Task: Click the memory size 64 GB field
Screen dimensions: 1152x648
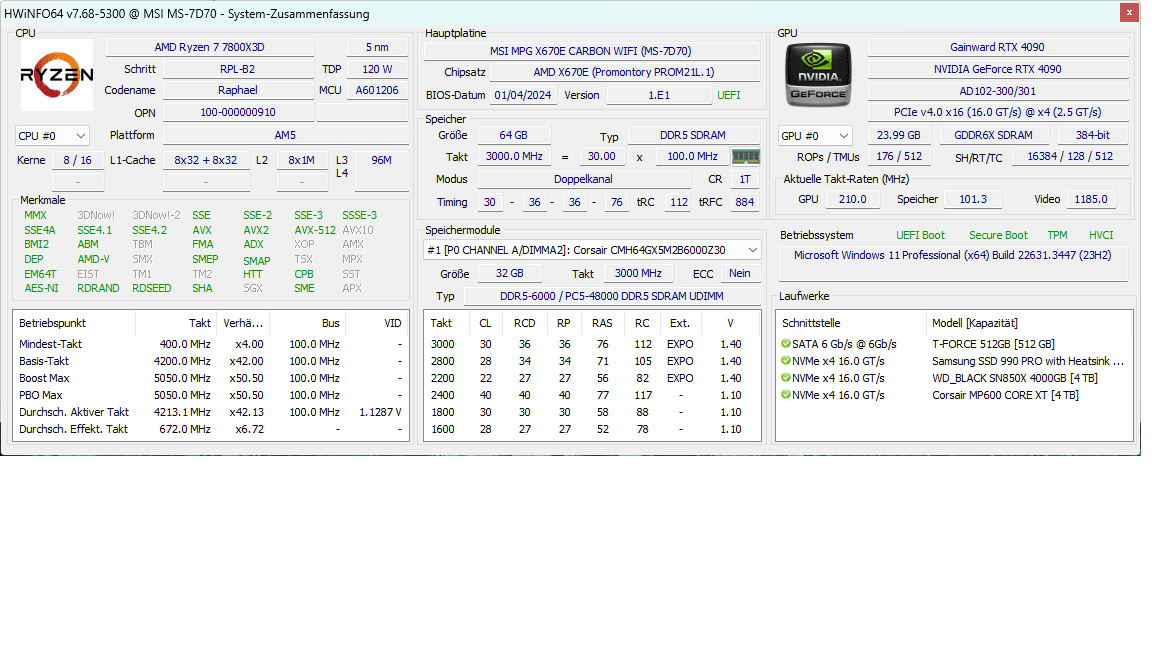Action: [513, 135]
